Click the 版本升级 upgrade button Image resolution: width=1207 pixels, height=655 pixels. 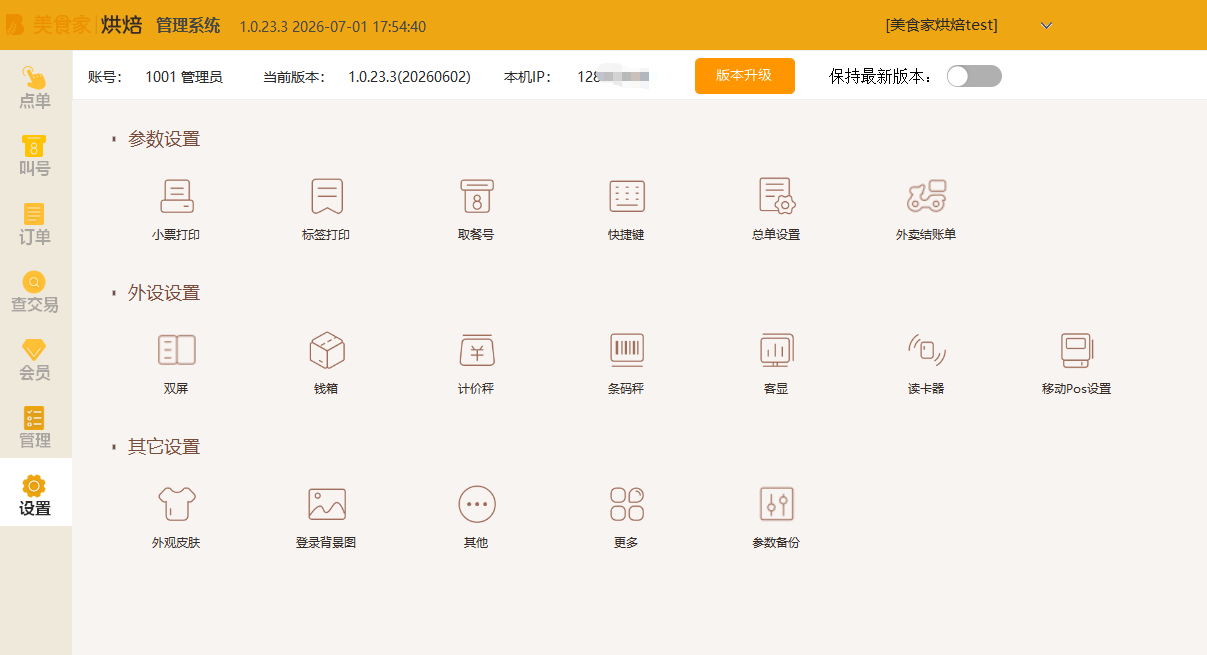click(745, 75)
